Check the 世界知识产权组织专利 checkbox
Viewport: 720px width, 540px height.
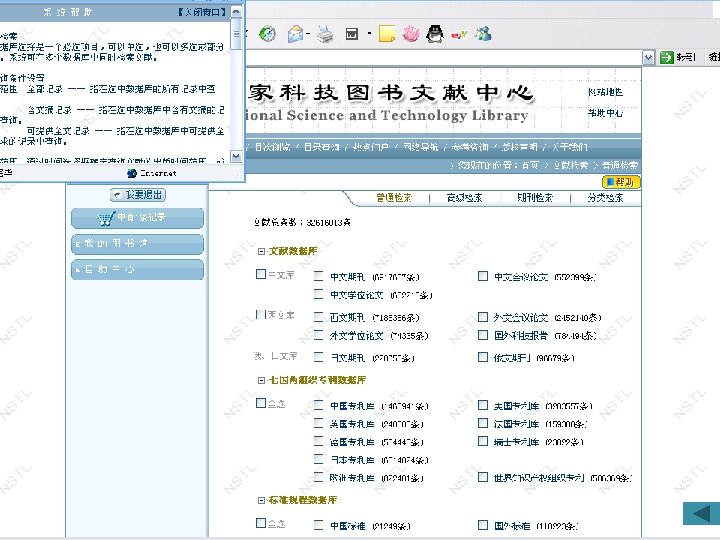click(483, 477)
